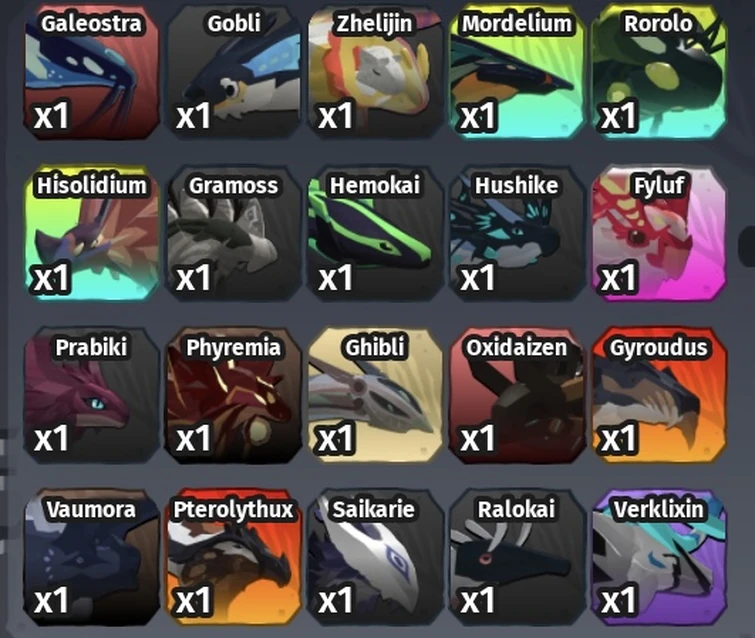Choose the Gyroudus creature card
The height and width of the screenshot is (638, 755).
659,396
